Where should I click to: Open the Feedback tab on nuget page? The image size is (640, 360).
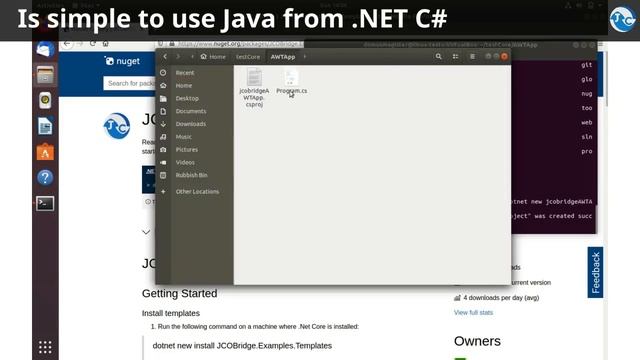tap(596, 272)
